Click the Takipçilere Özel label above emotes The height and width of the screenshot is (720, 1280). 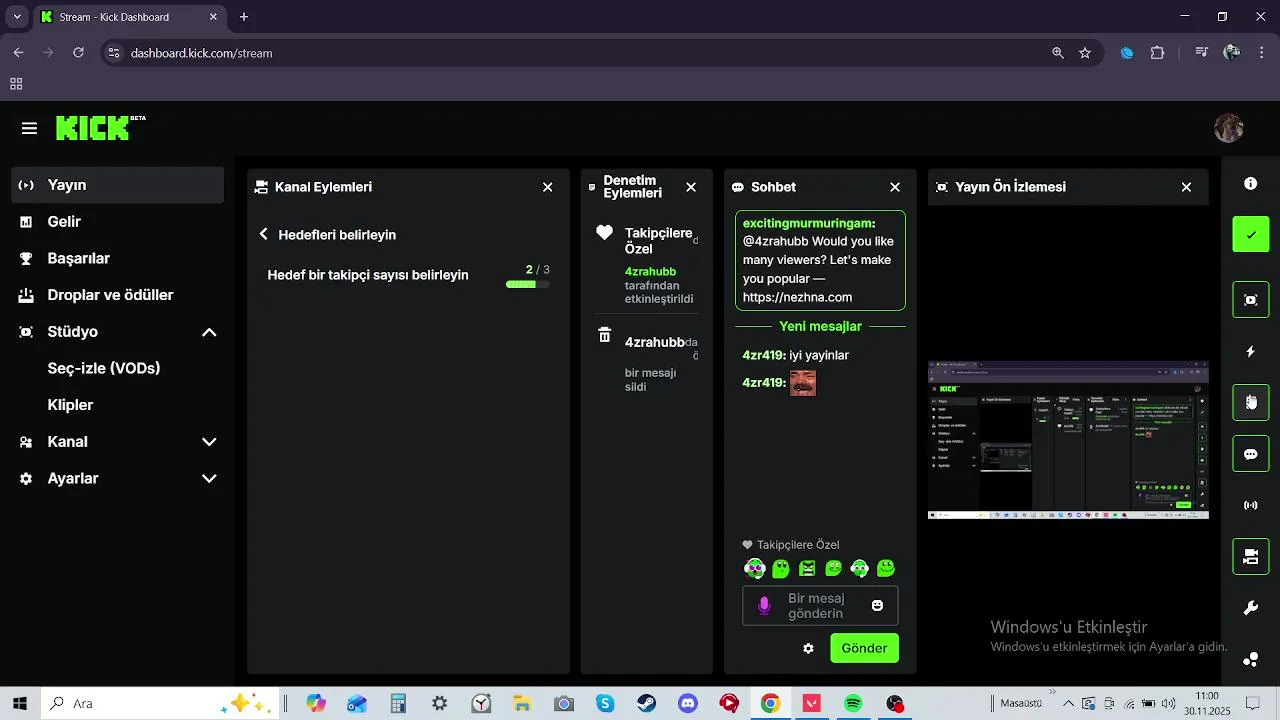[x=797, y=545]
